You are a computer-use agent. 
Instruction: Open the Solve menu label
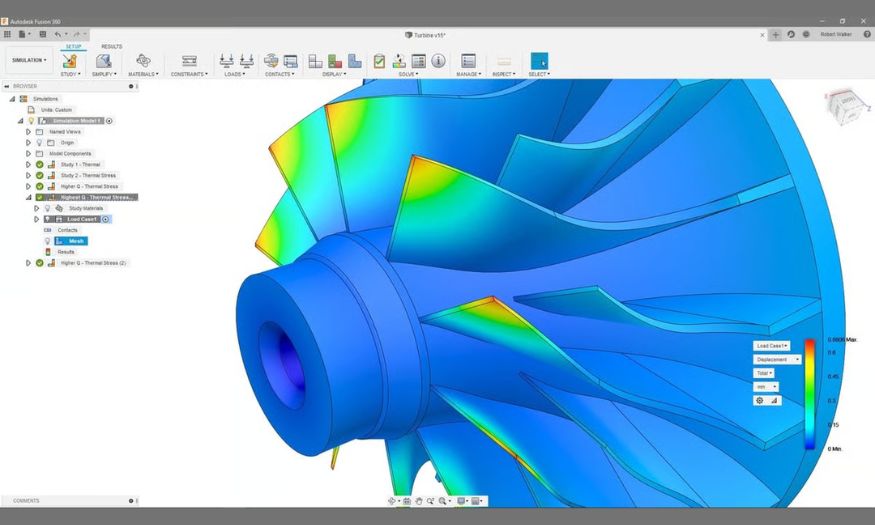point(408,74)
